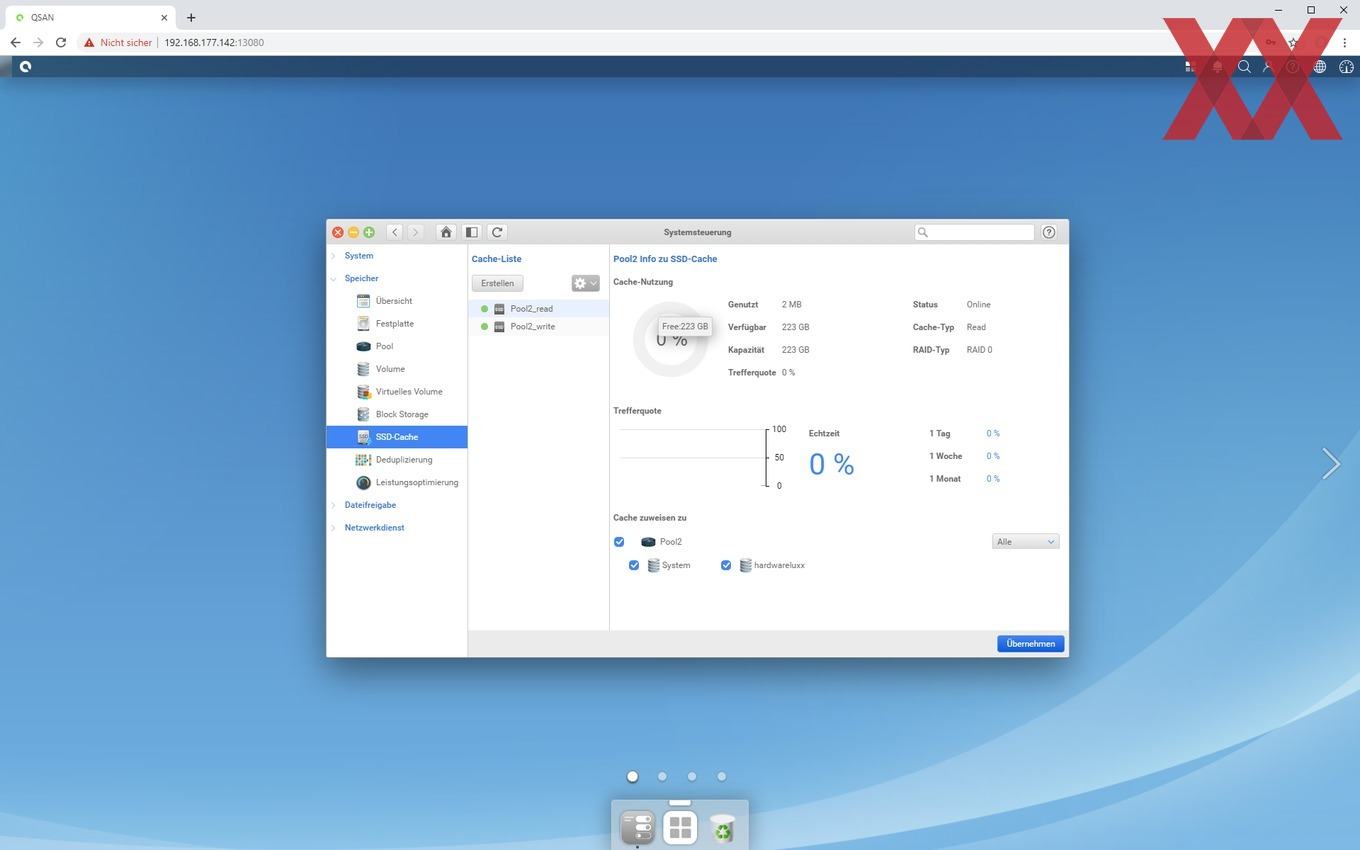Open the dashboard gauge icon
The height and width of the screenshot is (850, 1360).
[x=1346, y=67]
